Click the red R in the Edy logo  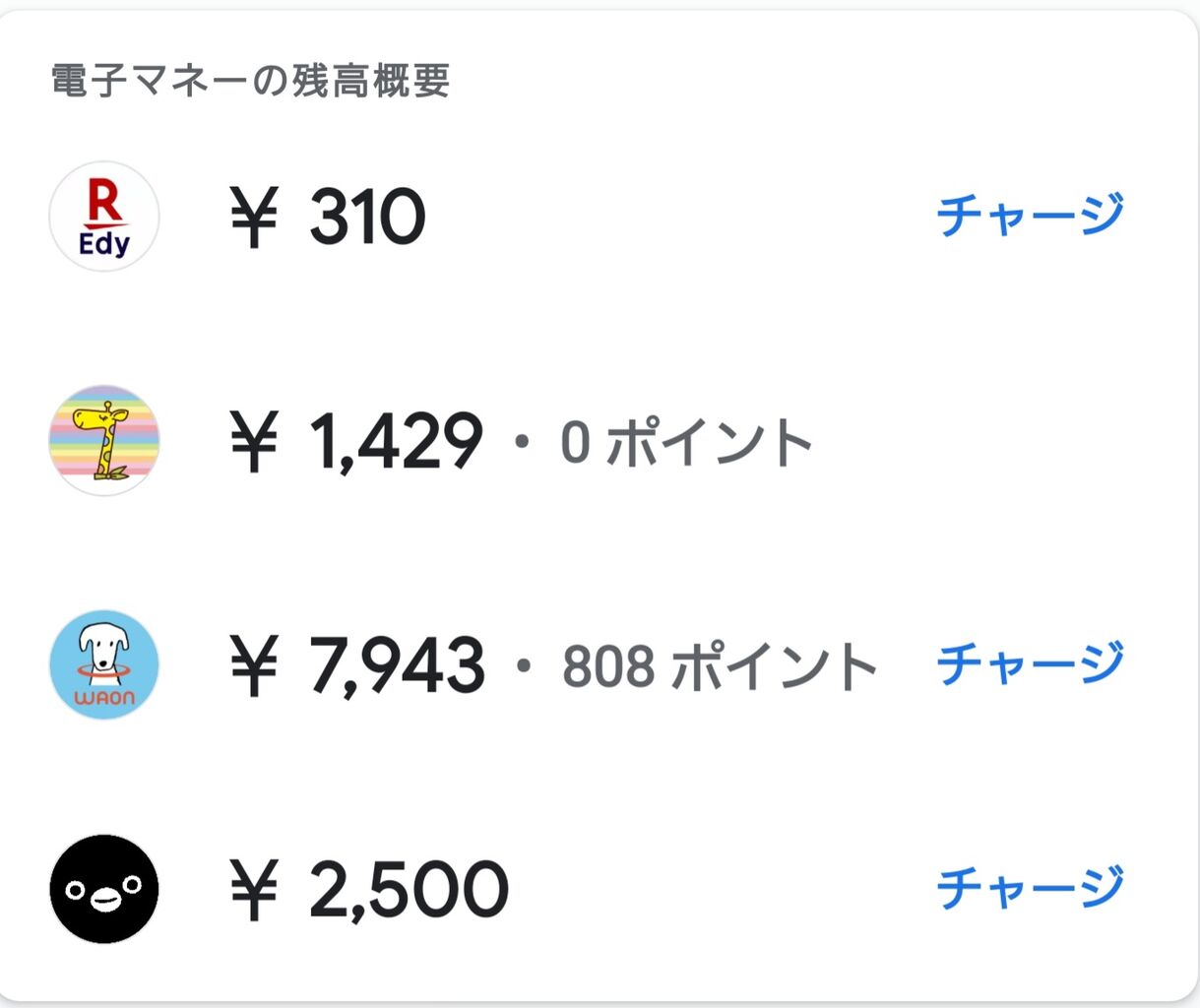click(104, 201)
